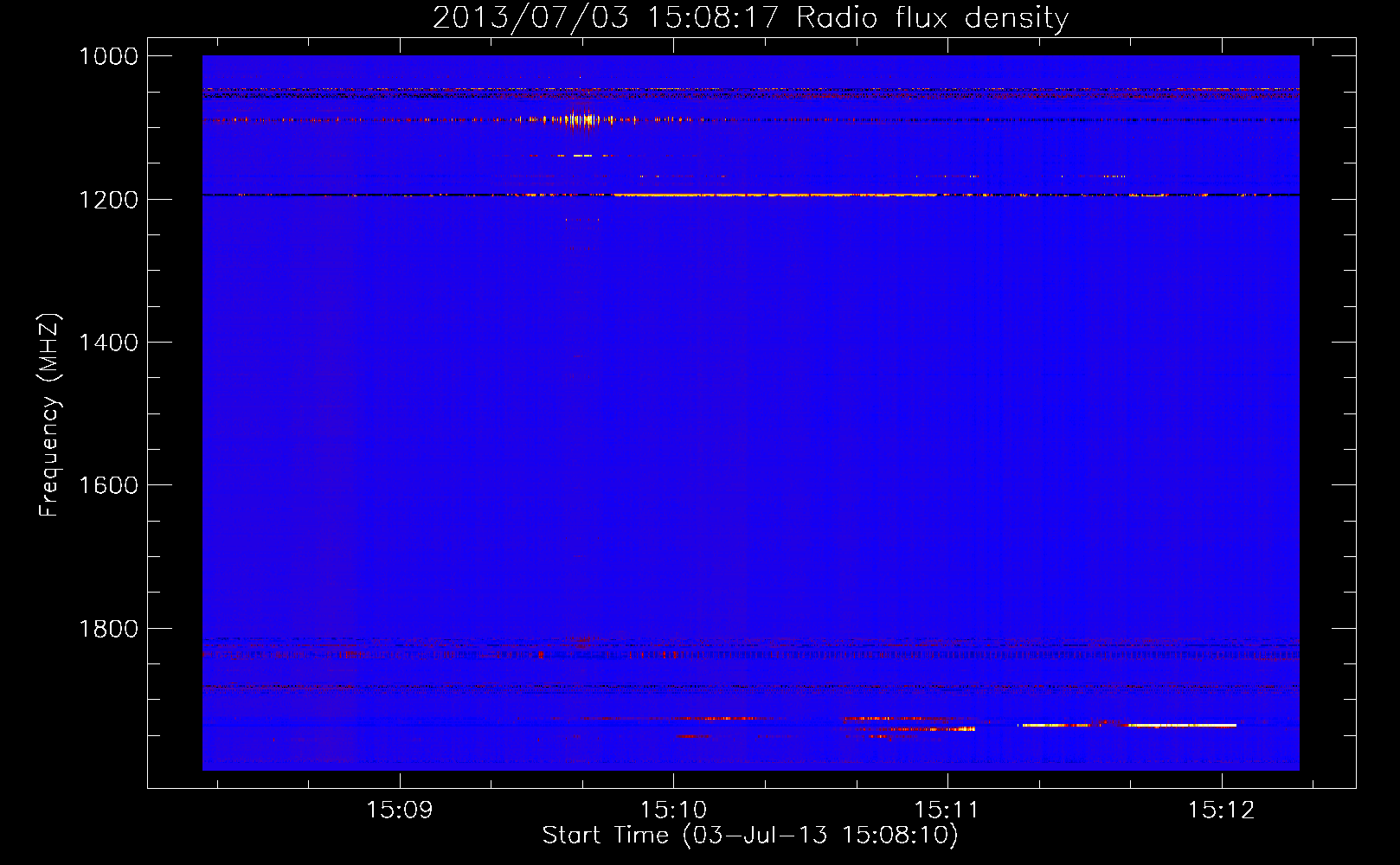The width and height of the screenshot is (1400, 865).
Task: Click the 15:09 time tick label
Action: 399,811
